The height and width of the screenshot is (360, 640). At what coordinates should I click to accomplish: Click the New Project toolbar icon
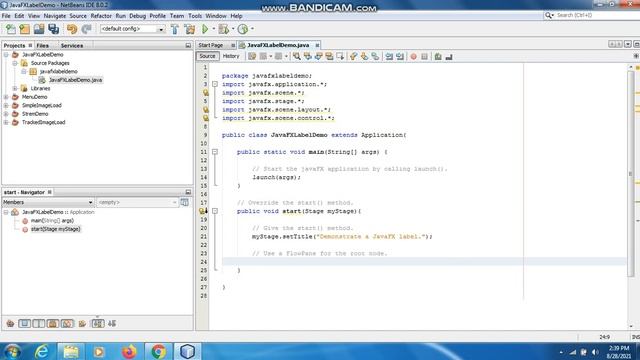(24, 29)
